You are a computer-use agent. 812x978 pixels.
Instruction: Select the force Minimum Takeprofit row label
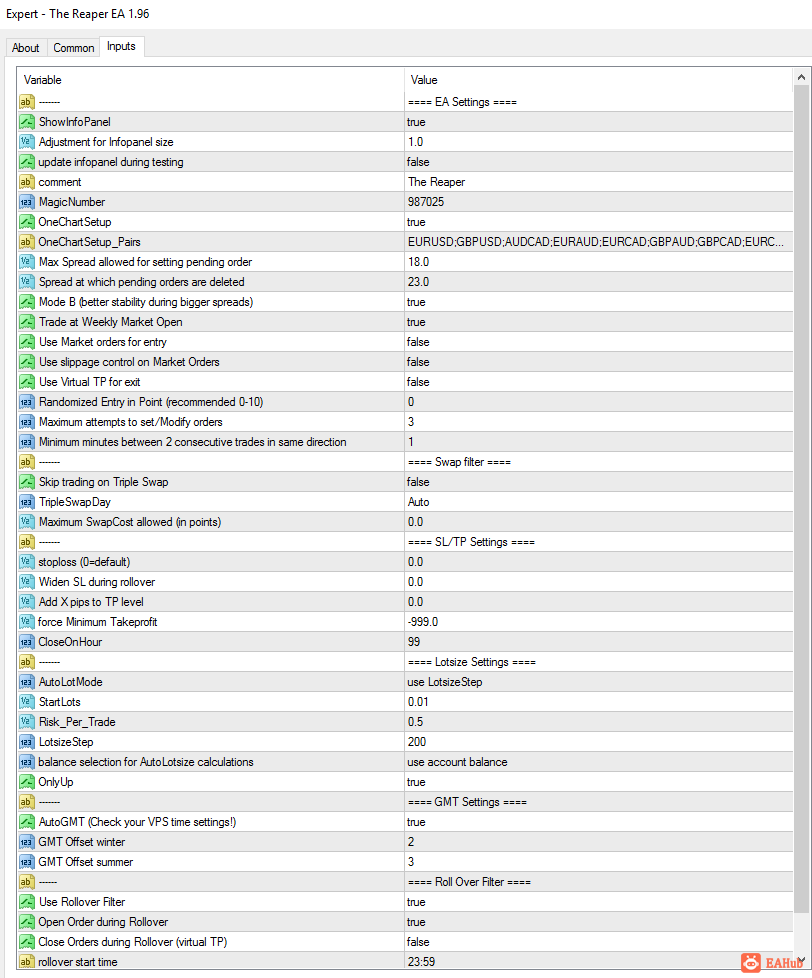tap(97, 622)
